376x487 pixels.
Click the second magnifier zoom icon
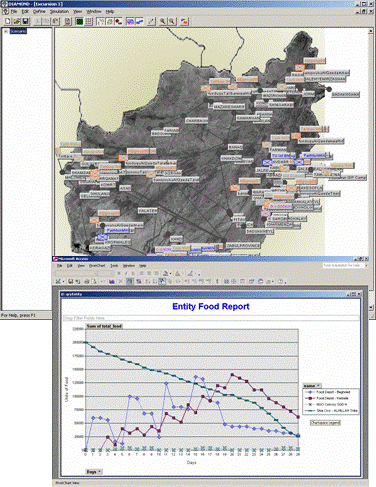coord(172,21)
